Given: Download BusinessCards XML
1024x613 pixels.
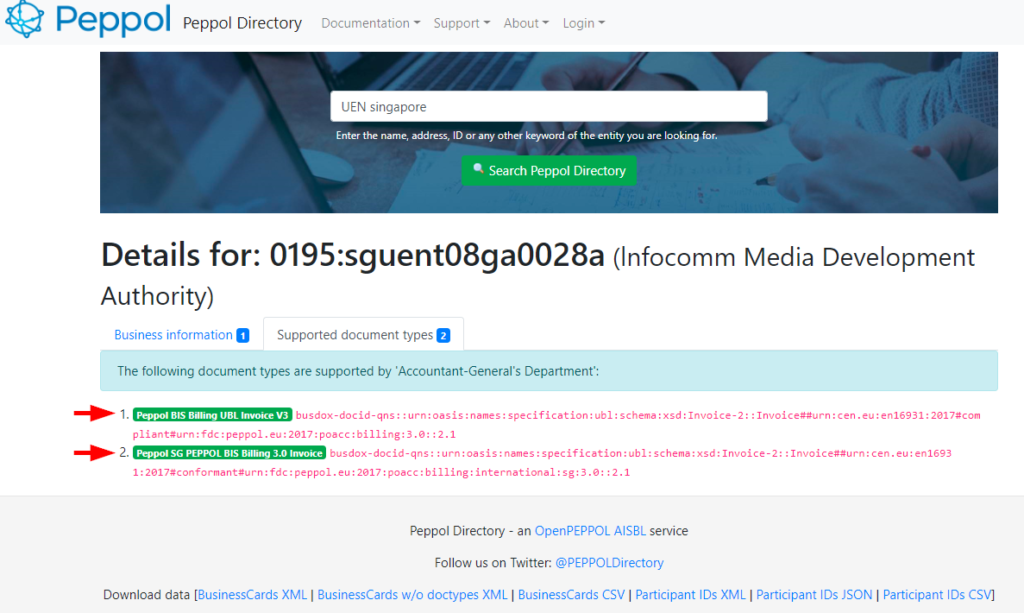Looking at the screenshot, I should coord(252,595).
